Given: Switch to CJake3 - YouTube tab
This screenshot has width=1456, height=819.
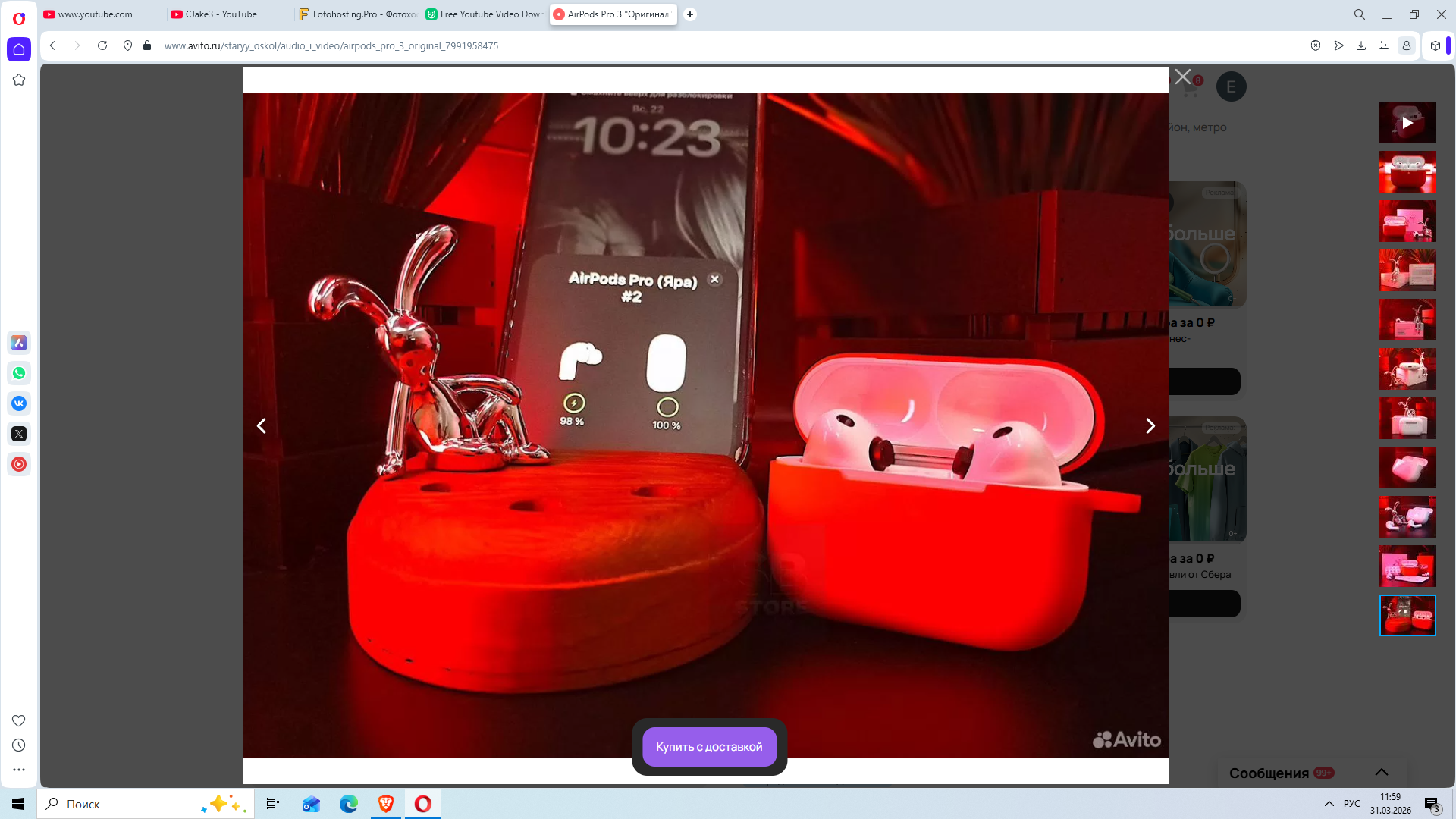Looking at the screenshot, I should [221, 14].
